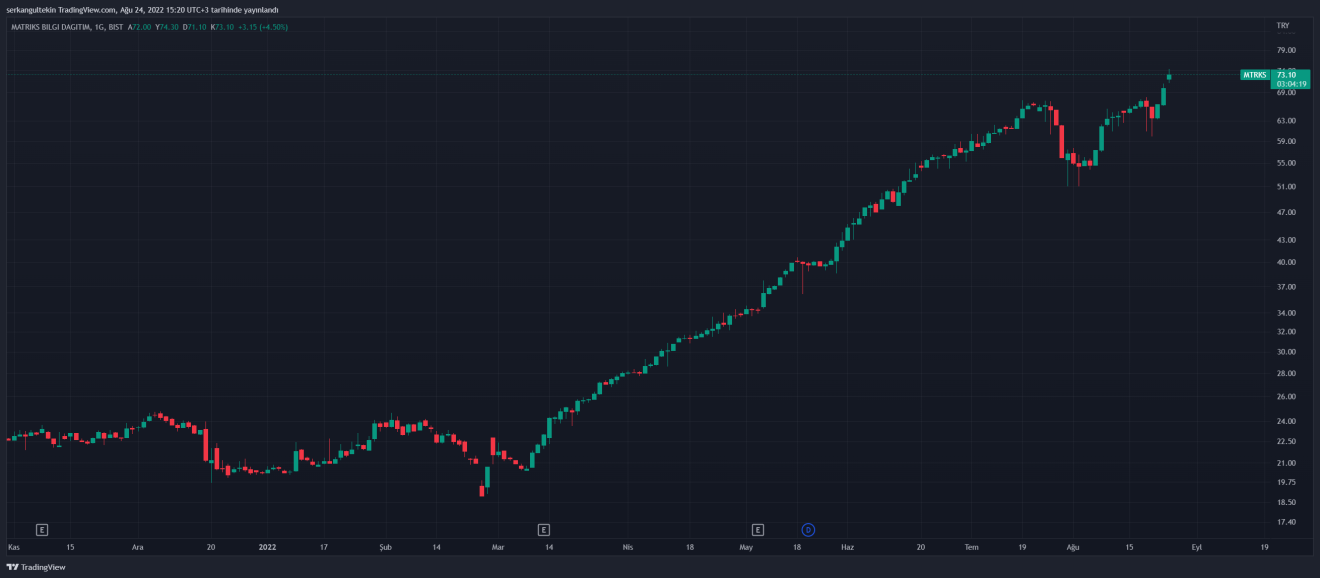Click the Haz label on the date axis
The width and height of the screenshot is (1320, 578).
tap(847, 547)
